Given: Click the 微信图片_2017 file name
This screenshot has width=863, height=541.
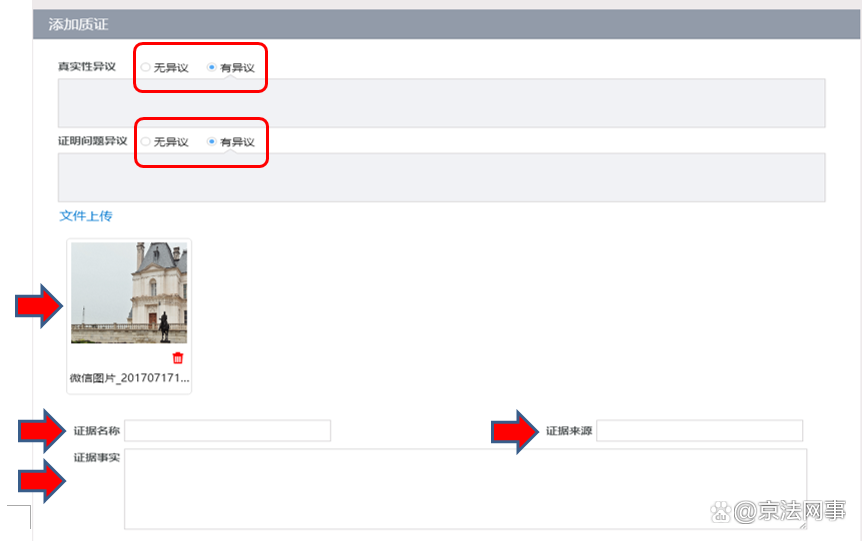Looking at the screenshot, I should [129, 379].
